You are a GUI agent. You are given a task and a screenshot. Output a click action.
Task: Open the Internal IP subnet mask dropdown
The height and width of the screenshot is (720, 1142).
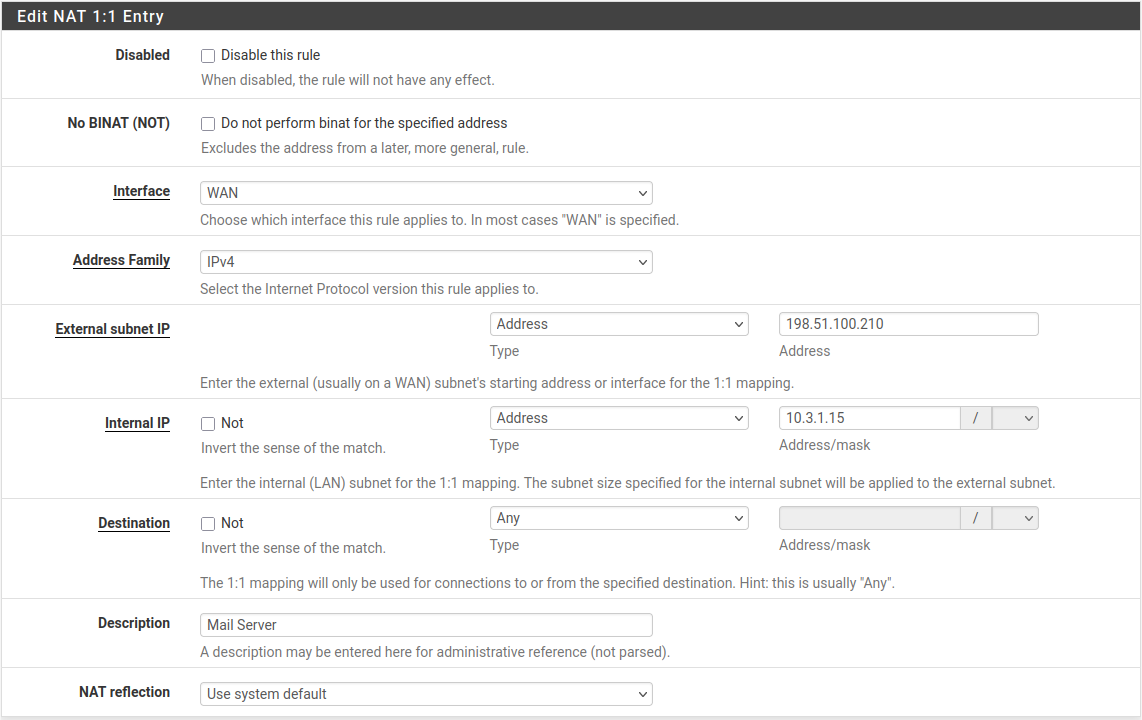(1014, 418)
